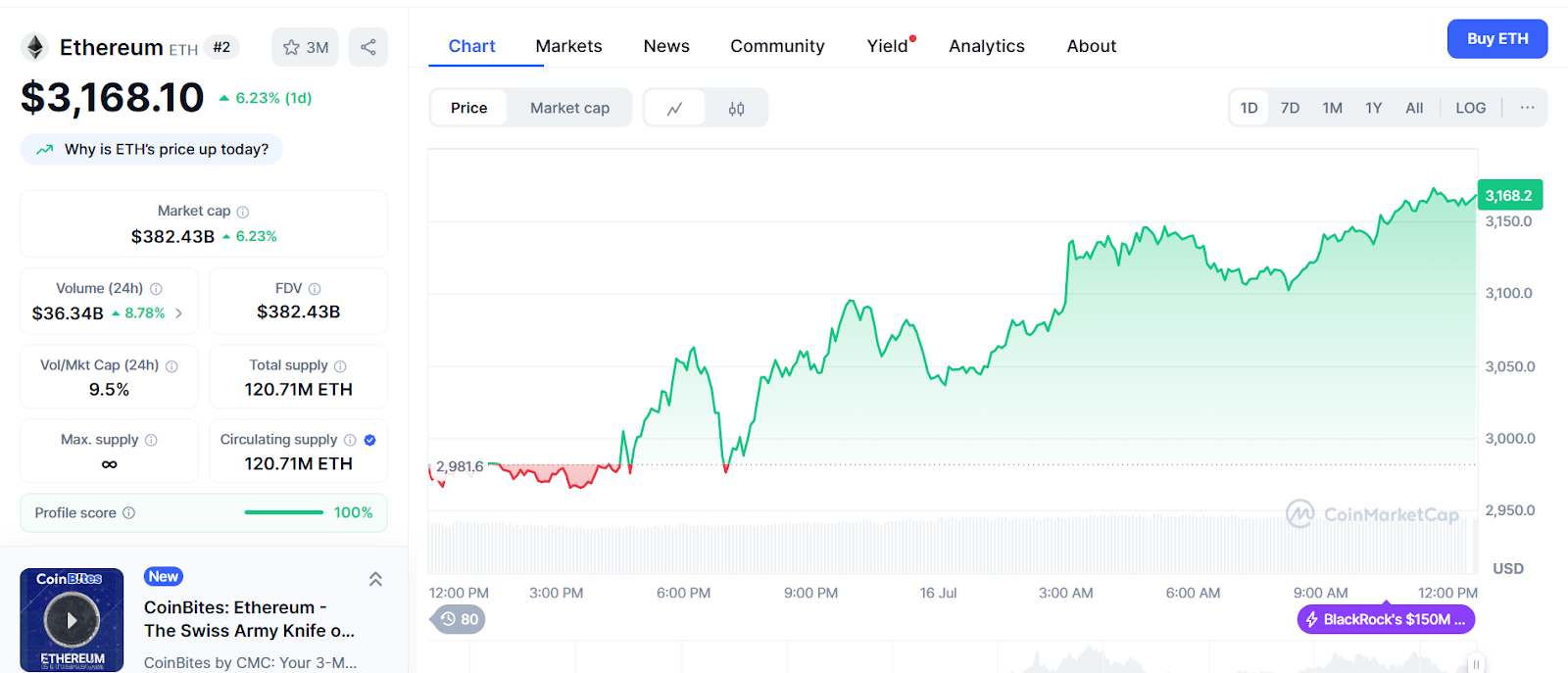
Task: Click the trending arrow icon in price question
Action: tap(44, 150)
